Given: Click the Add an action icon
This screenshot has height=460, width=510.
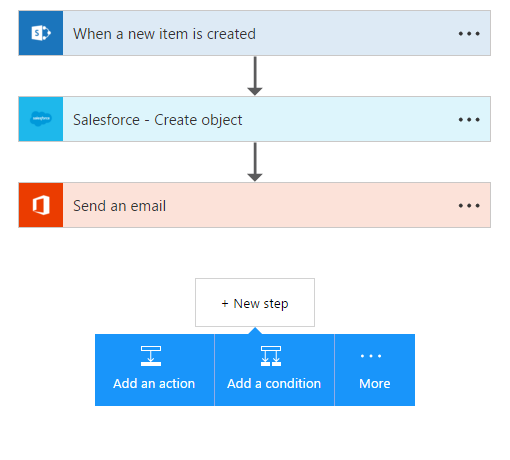Looking at the screenshot, I should pyautogui.click(x=151, y=356).
